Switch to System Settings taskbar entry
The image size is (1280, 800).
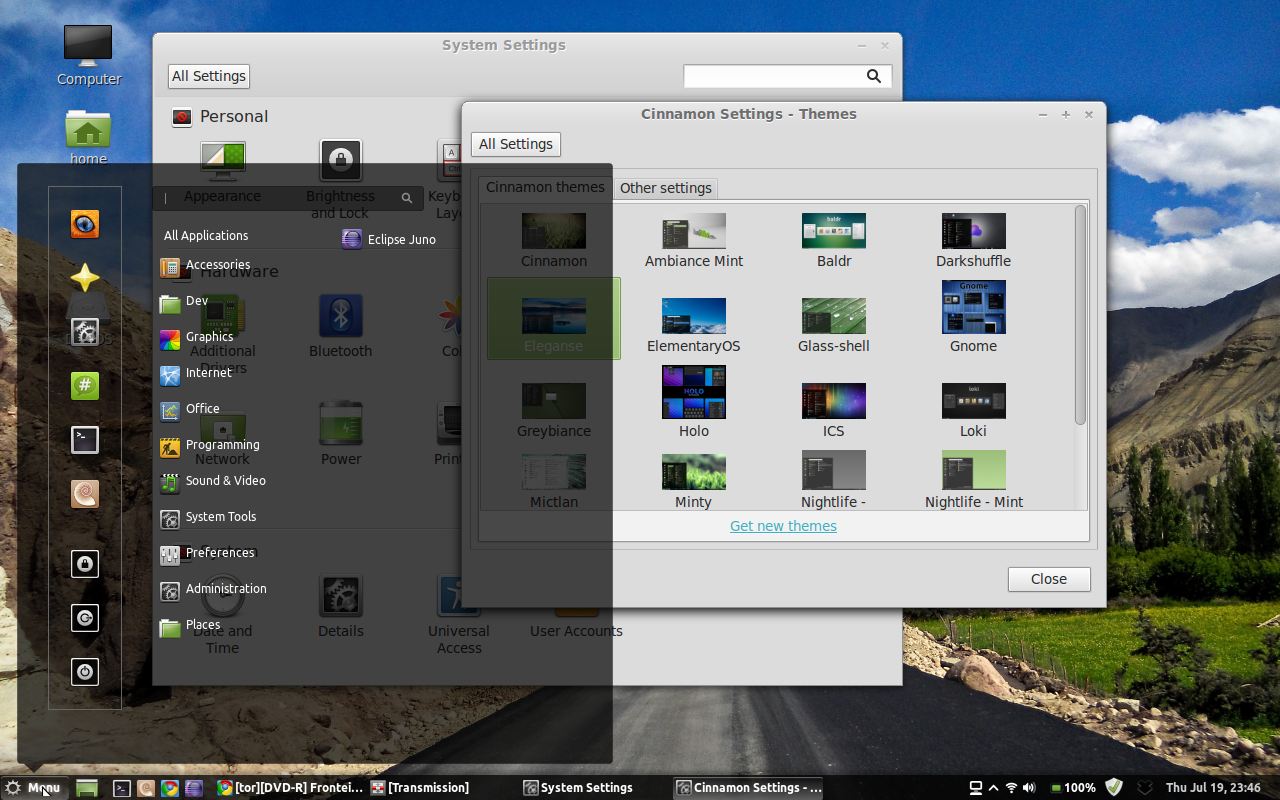[x=578, y=788]
